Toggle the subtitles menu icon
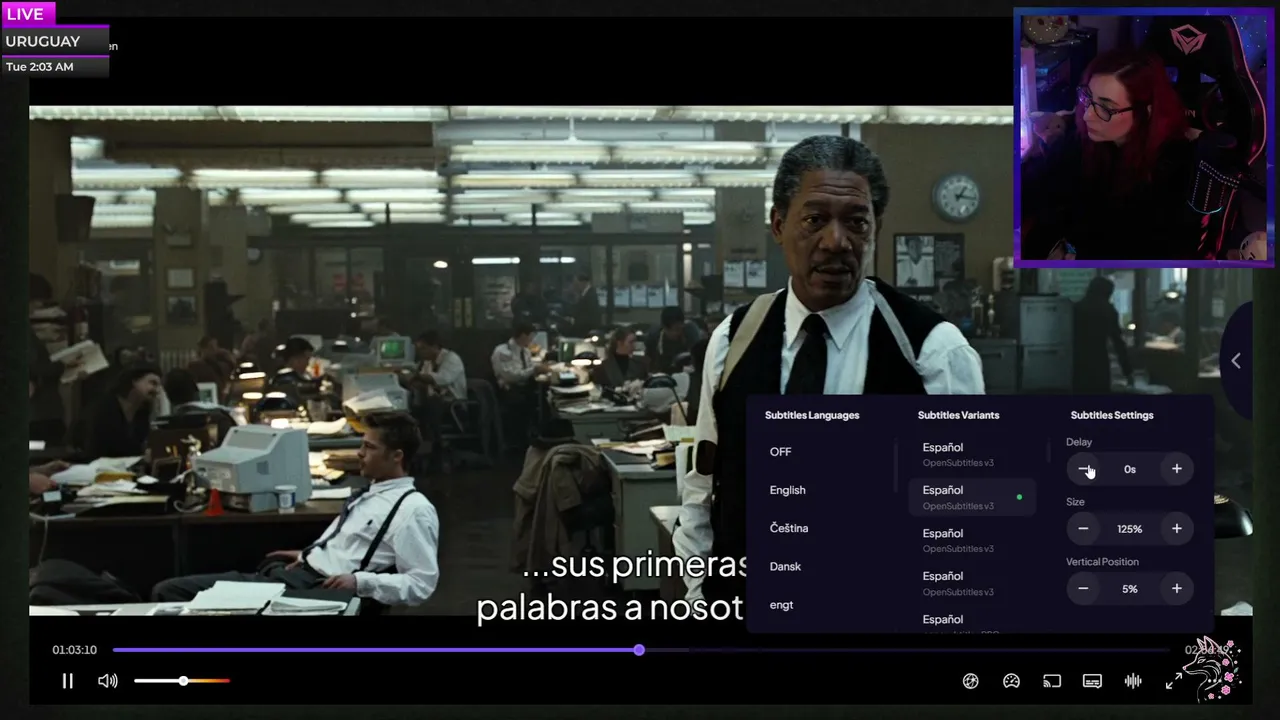Viewport: 1280px width, 720px height. 1092,681
